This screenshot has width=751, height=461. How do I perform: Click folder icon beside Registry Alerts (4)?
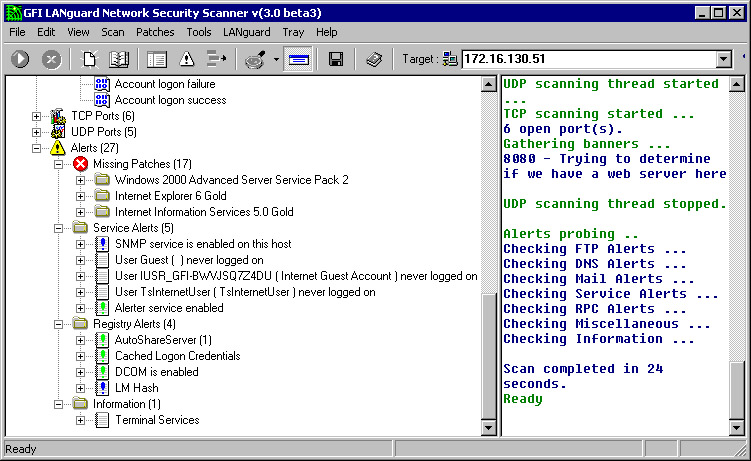(x=80, y=324)
